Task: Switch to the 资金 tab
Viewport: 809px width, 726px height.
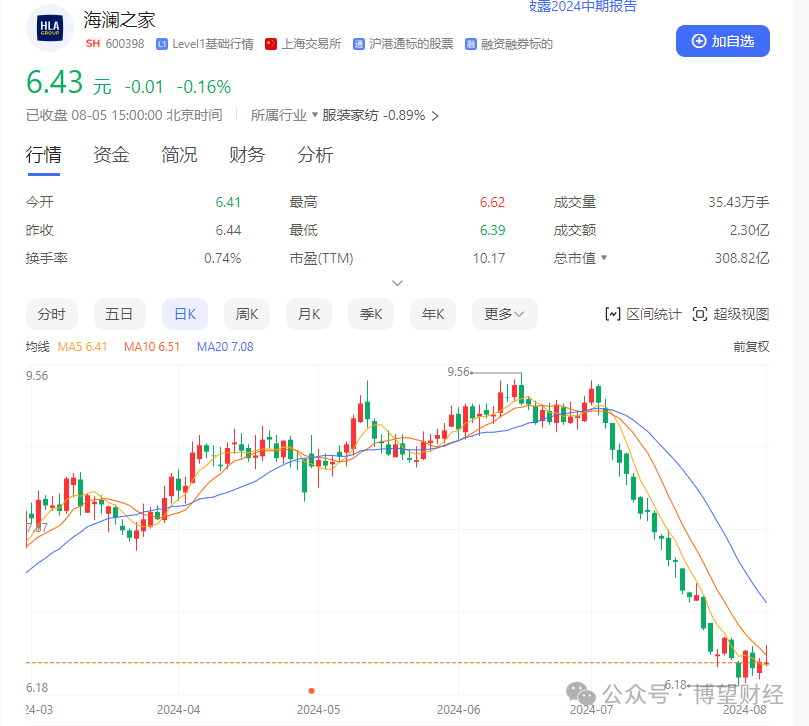Action: point(111,155)
